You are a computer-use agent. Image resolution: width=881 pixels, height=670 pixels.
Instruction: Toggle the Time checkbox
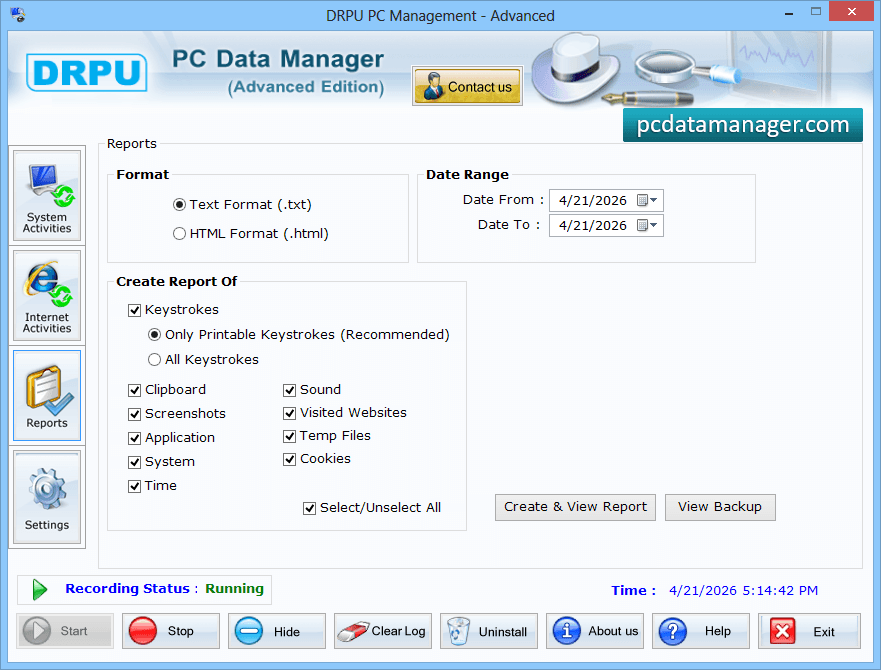point(134,486)
